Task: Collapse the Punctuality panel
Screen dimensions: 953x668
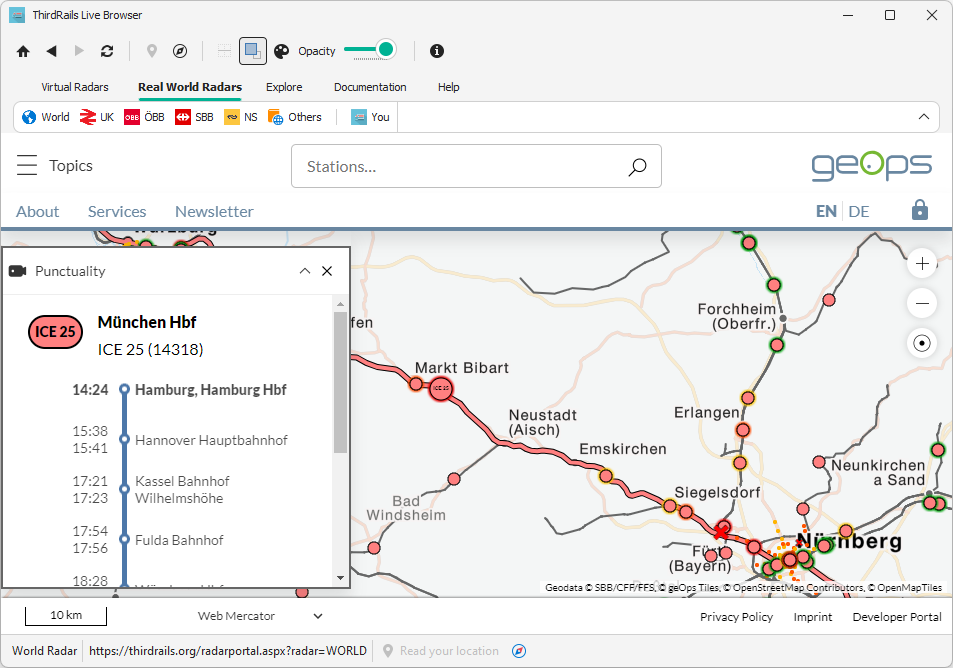Action: point(305,271)
